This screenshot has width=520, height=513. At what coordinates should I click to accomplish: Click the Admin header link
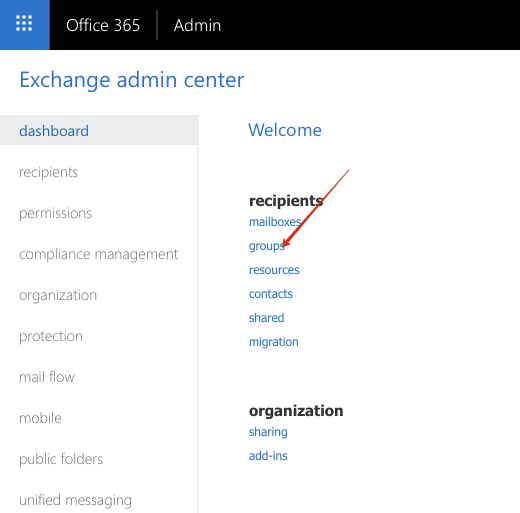197,25
